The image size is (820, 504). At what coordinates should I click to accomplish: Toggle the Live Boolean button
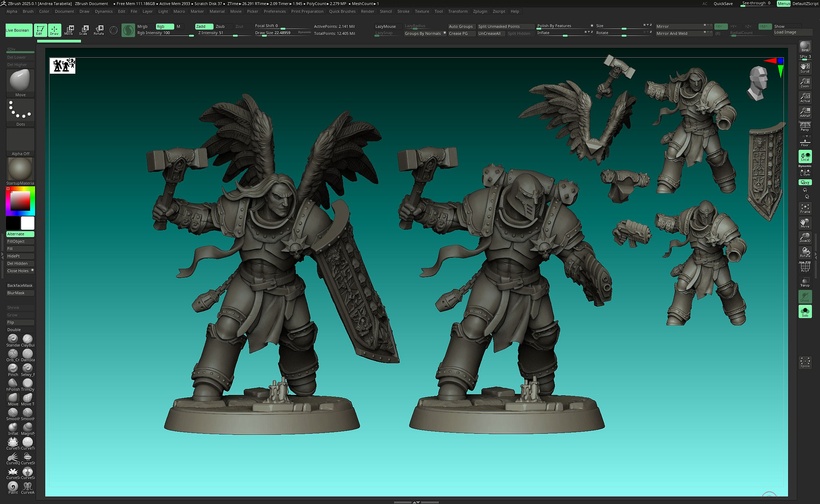[x=18, y=30]
